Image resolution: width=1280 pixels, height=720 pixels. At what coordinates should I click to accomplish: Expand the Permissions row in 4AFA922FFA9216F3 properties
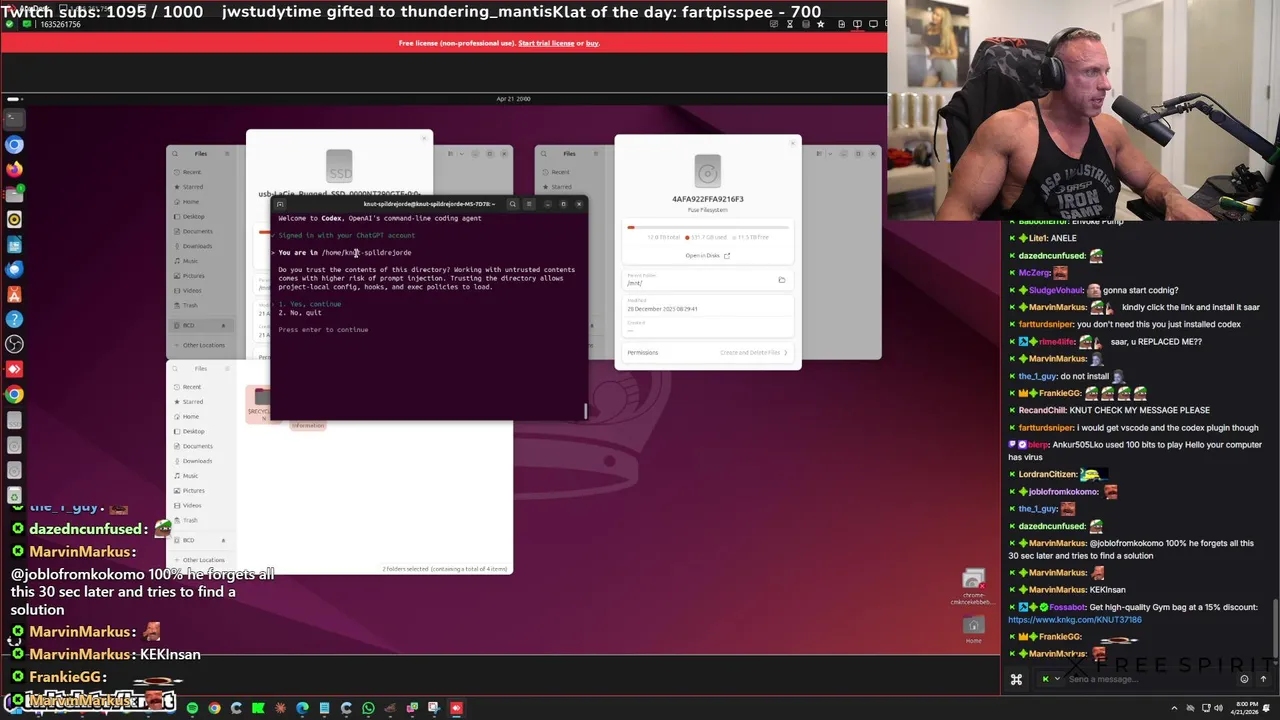[x=707, y=352]
